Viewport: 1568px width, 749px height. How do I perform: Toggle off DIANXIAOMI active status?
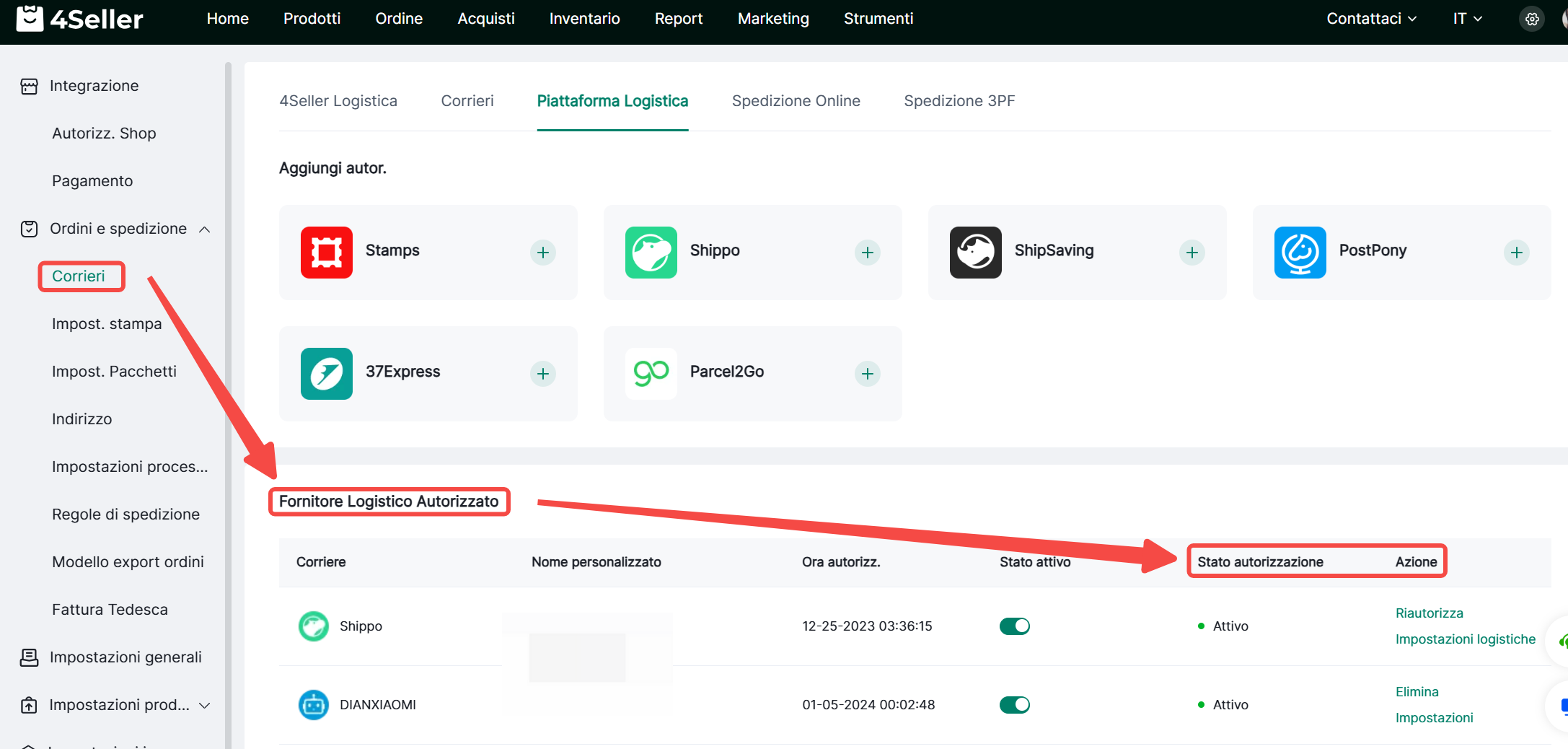[1014, 705]
